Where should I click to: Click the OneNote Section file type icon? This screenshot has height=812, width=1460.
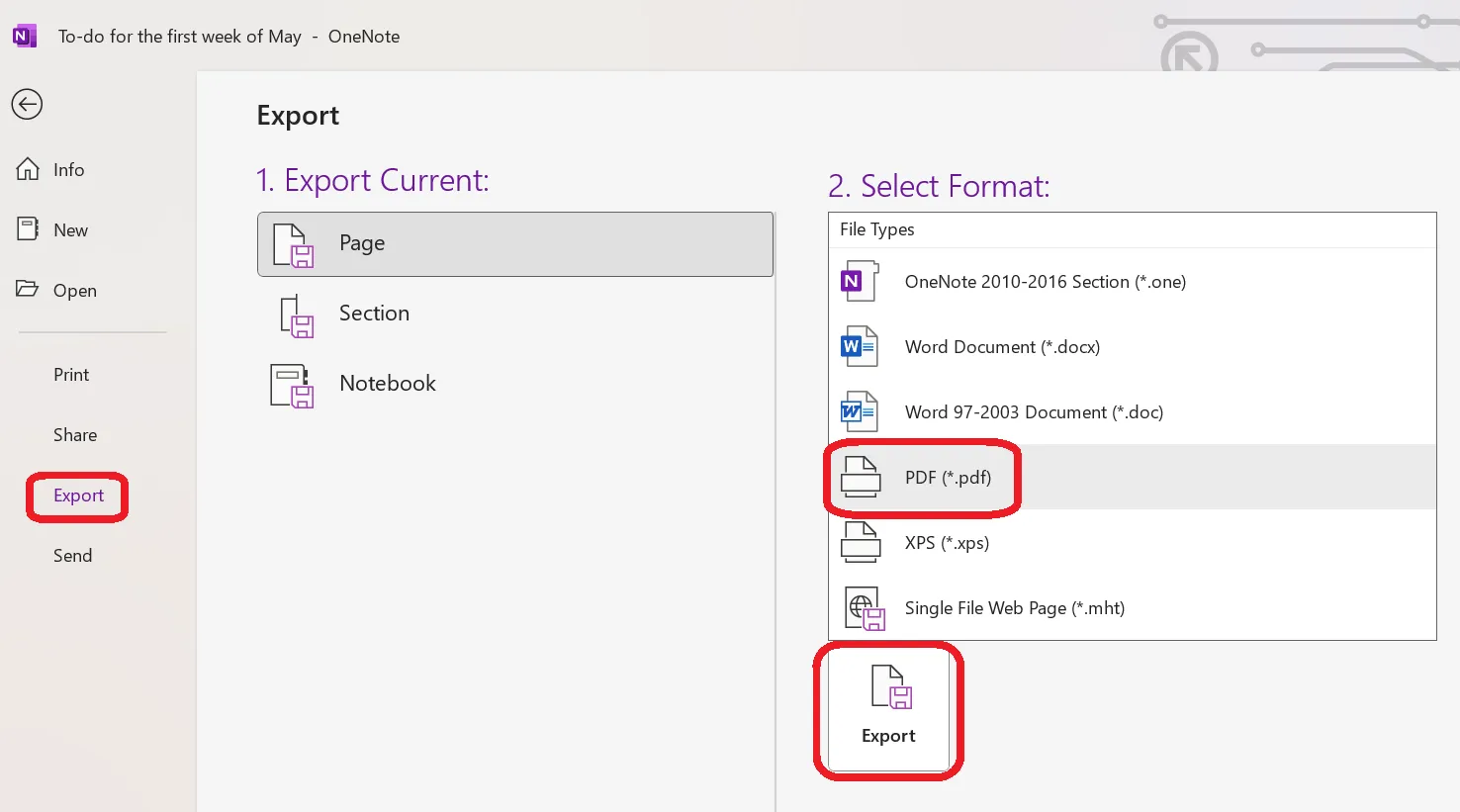(859, 282)
